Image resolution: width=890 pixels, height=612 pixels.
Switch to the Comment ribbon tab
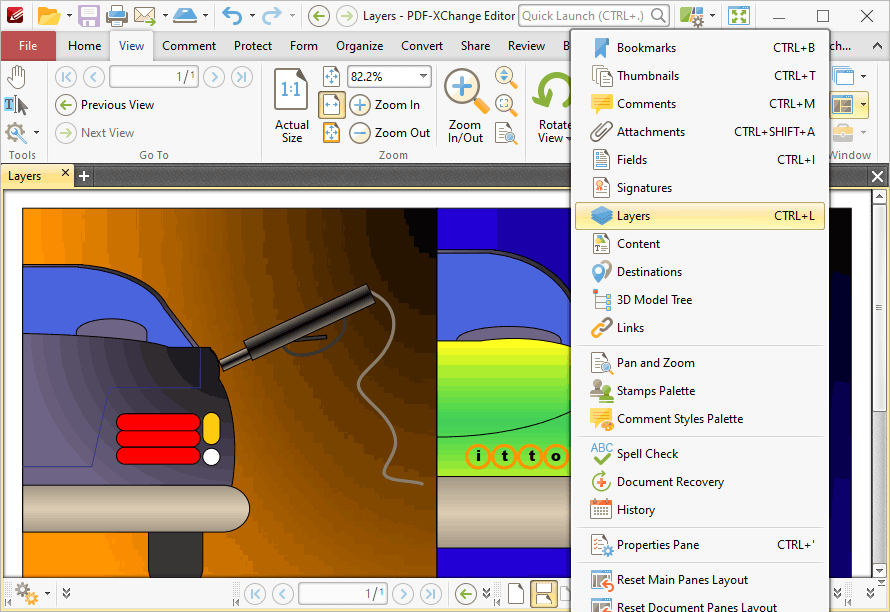[188, 45]
